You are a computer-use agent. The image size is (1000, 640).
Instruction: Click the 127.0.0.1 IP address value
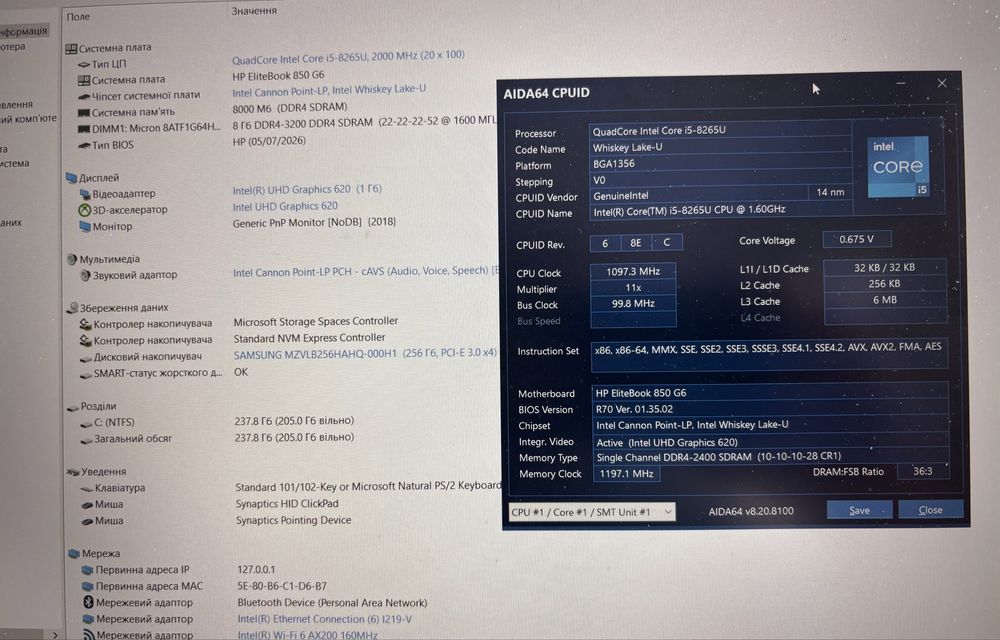pyautogui.click(x=256, y=570)
